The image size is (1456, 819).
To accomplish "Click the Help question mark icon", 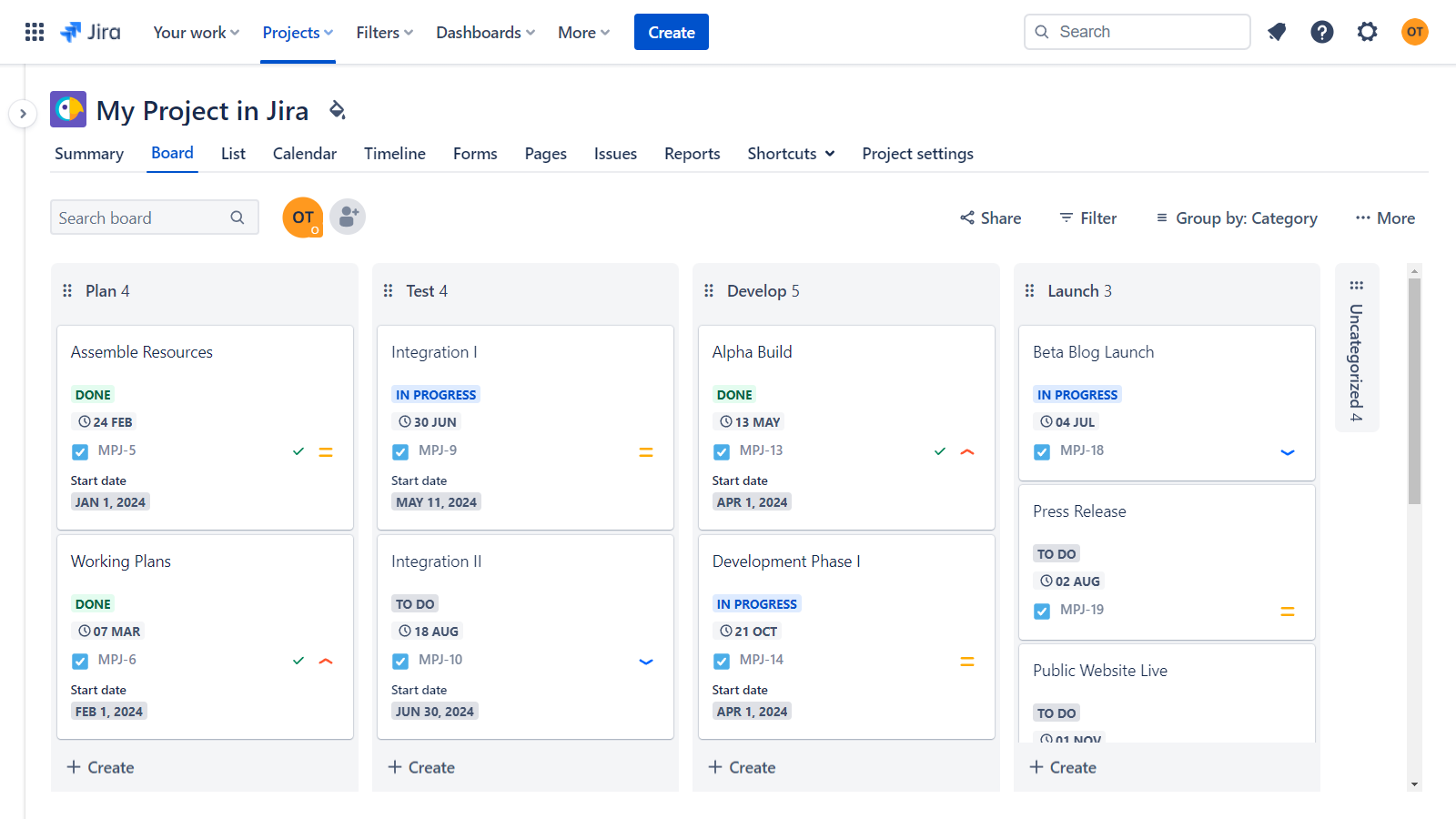I will coord(1321,32).
